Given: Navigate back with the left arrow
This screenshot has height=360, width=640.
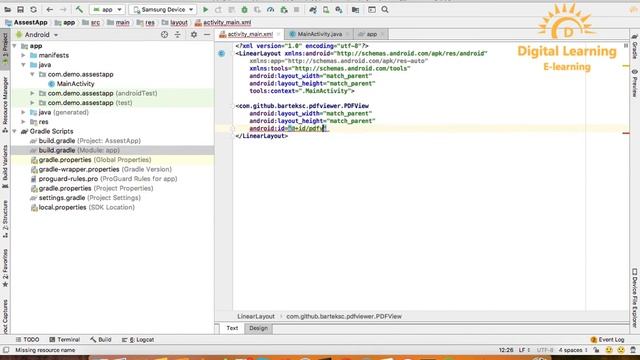Looking at the screenshot, I should [49, 9].
